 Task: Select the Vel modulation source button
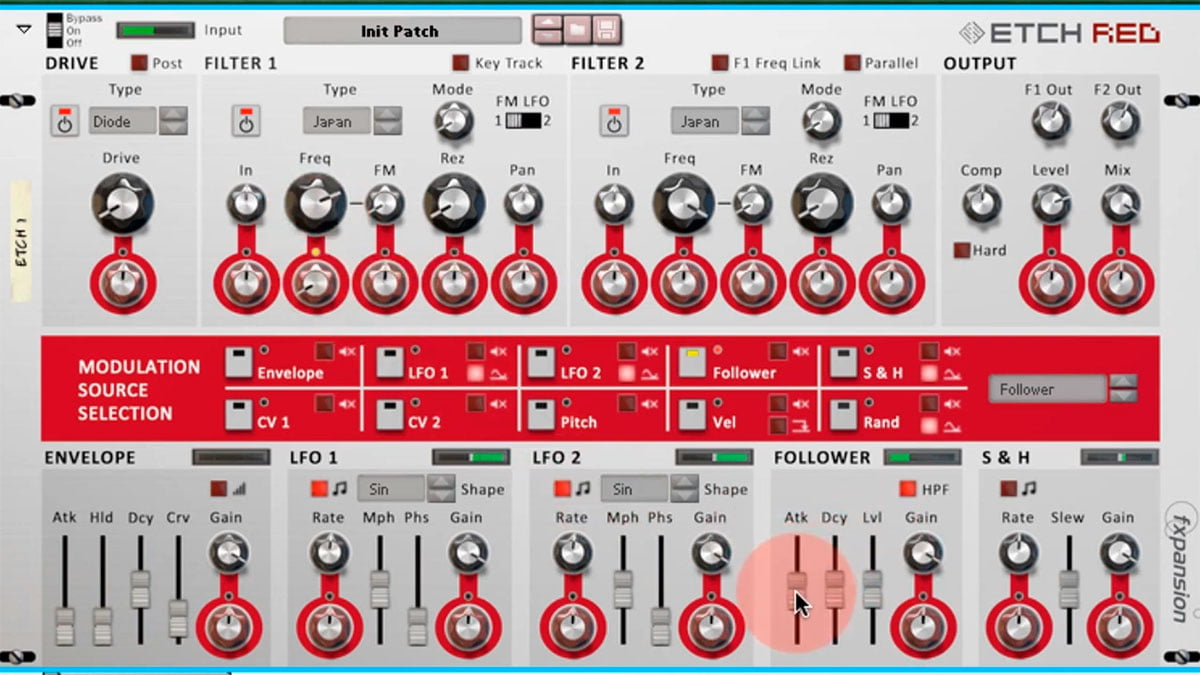tap(692, 415)
